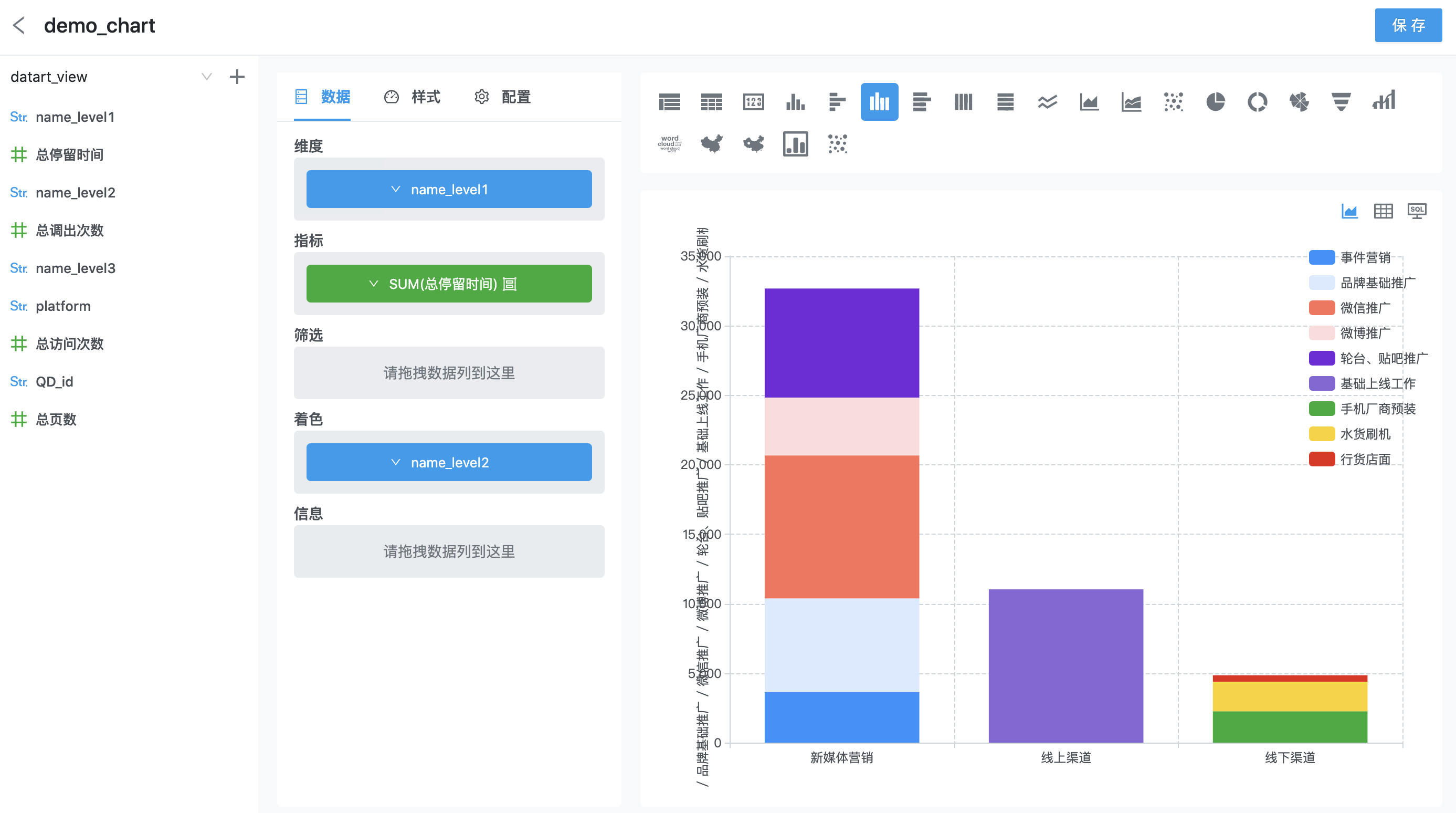The width and height of the screenshot is (1456, 813).
Task: Click the 行货店面 red legend swatch
Action: pyautogui.click(x=1322, y=459)
